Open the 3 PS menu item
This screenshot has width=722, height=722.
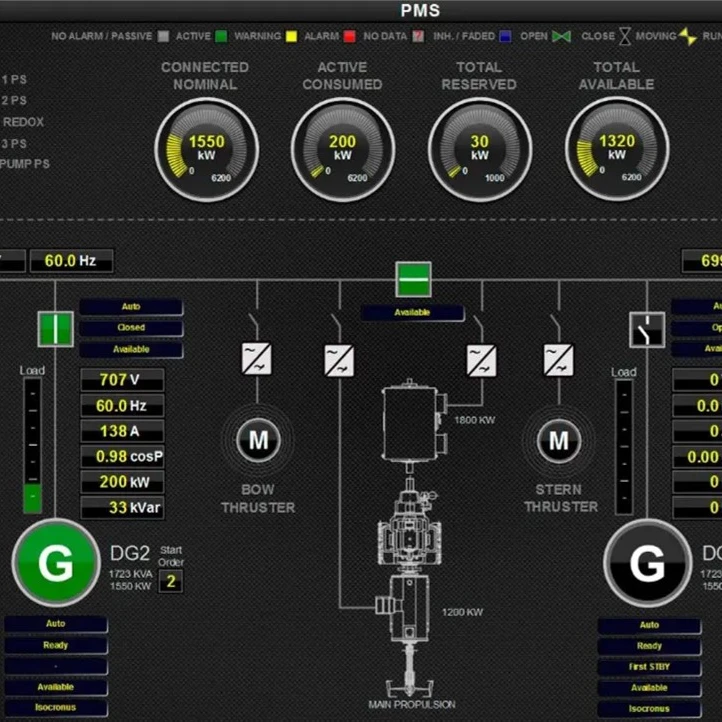[x=14, y=144]
